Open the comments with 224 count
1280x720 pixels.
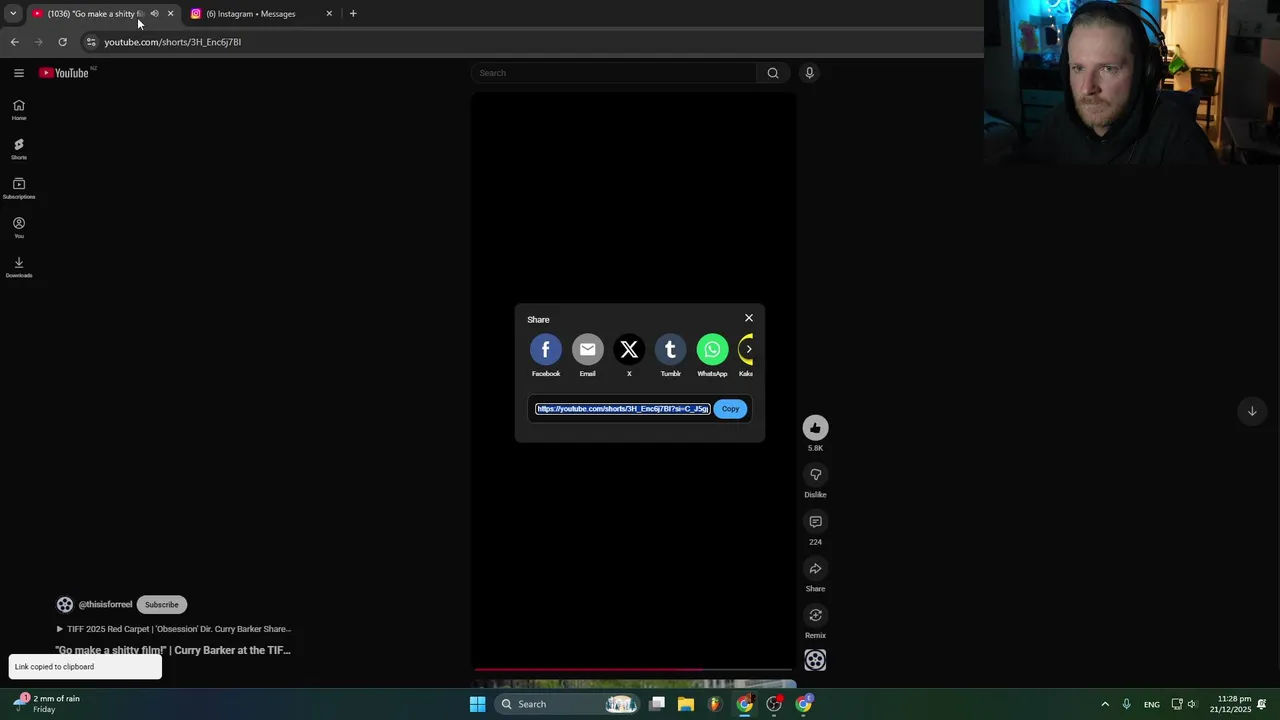(x=815, y=522)
